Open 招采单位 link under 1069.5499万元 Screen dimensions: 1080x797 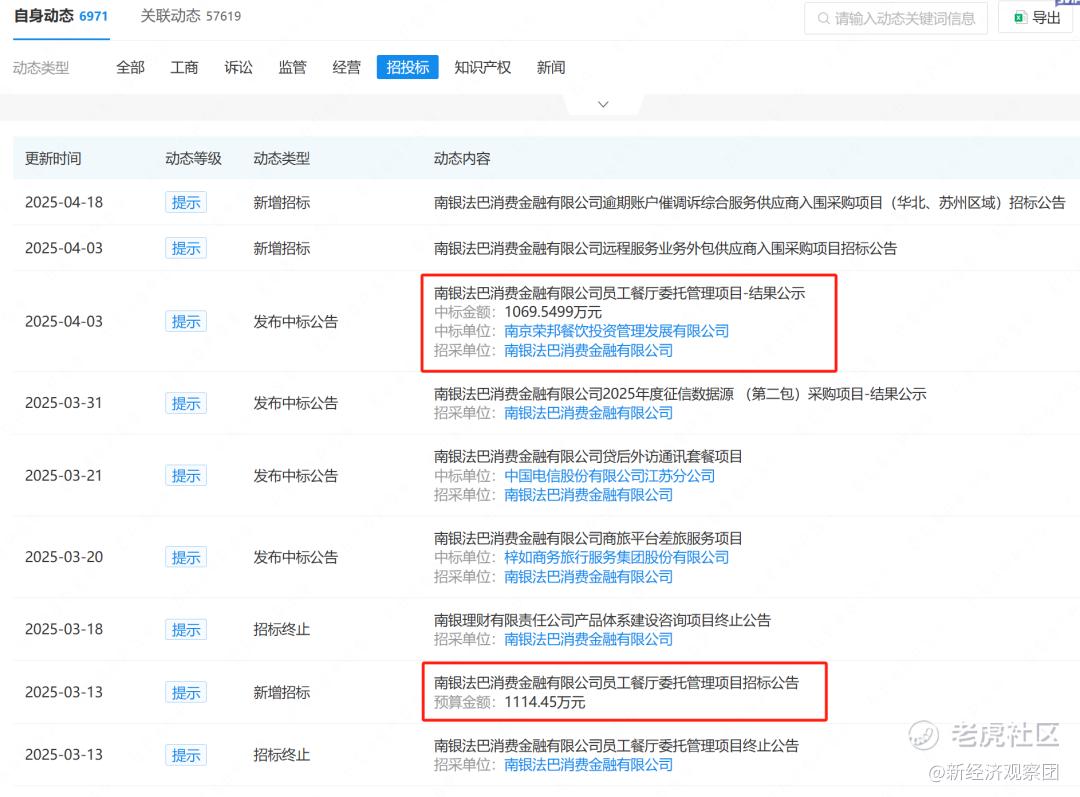588,351
